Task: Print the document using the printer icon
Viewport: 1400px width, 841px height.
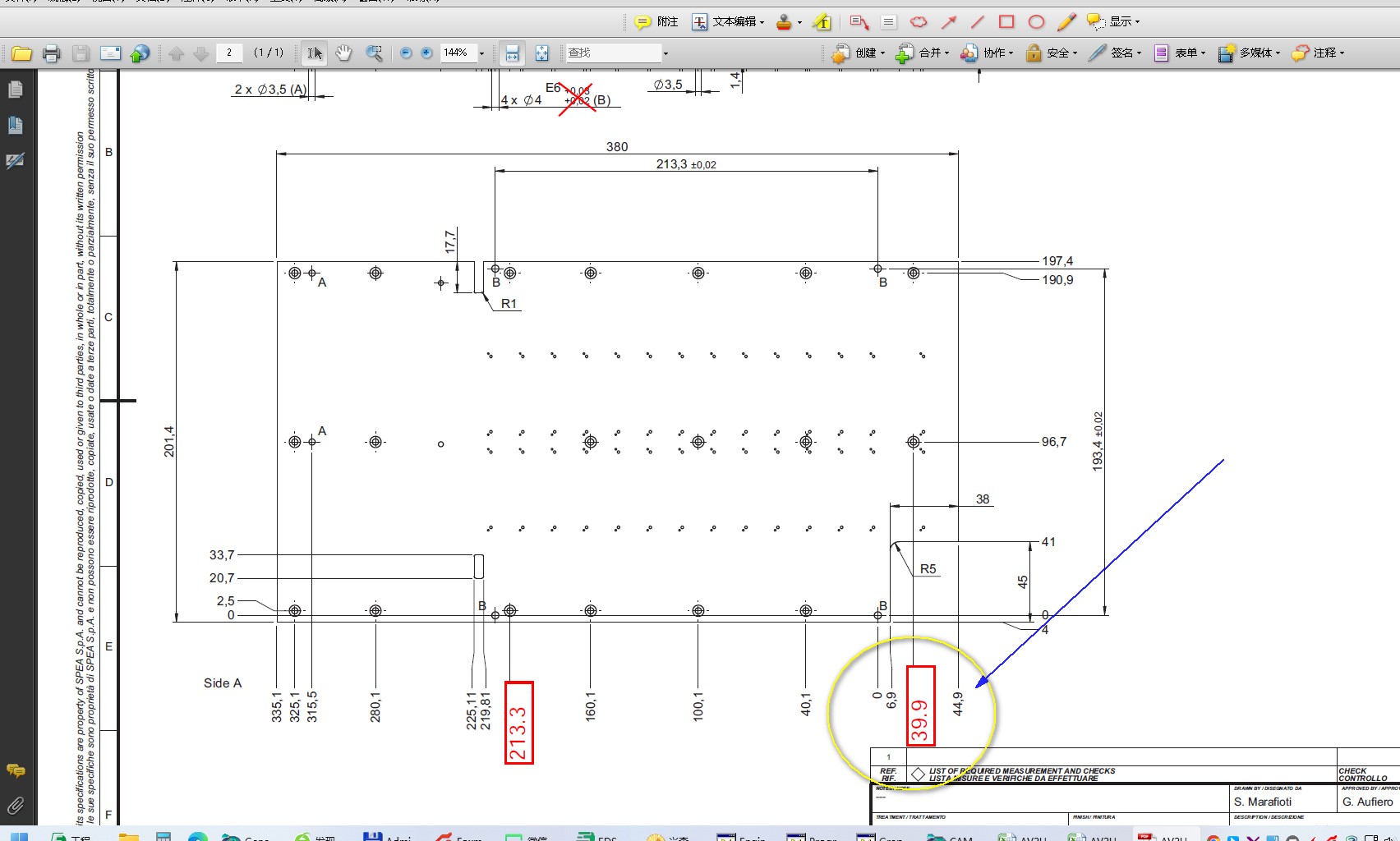Action: point(51,53)
